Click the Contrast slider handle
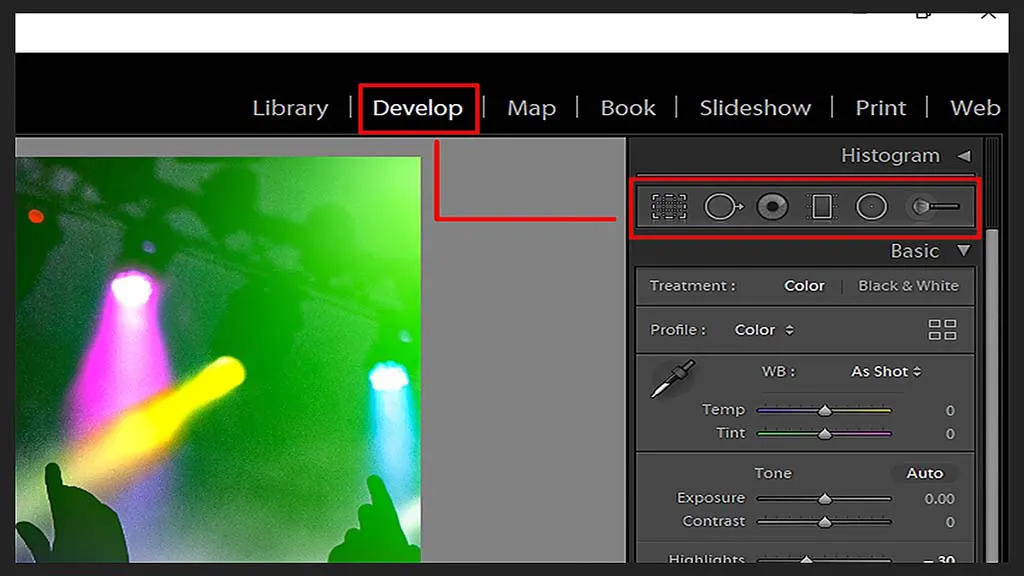Screen dimensions: 1024x576 click(825, 522)
